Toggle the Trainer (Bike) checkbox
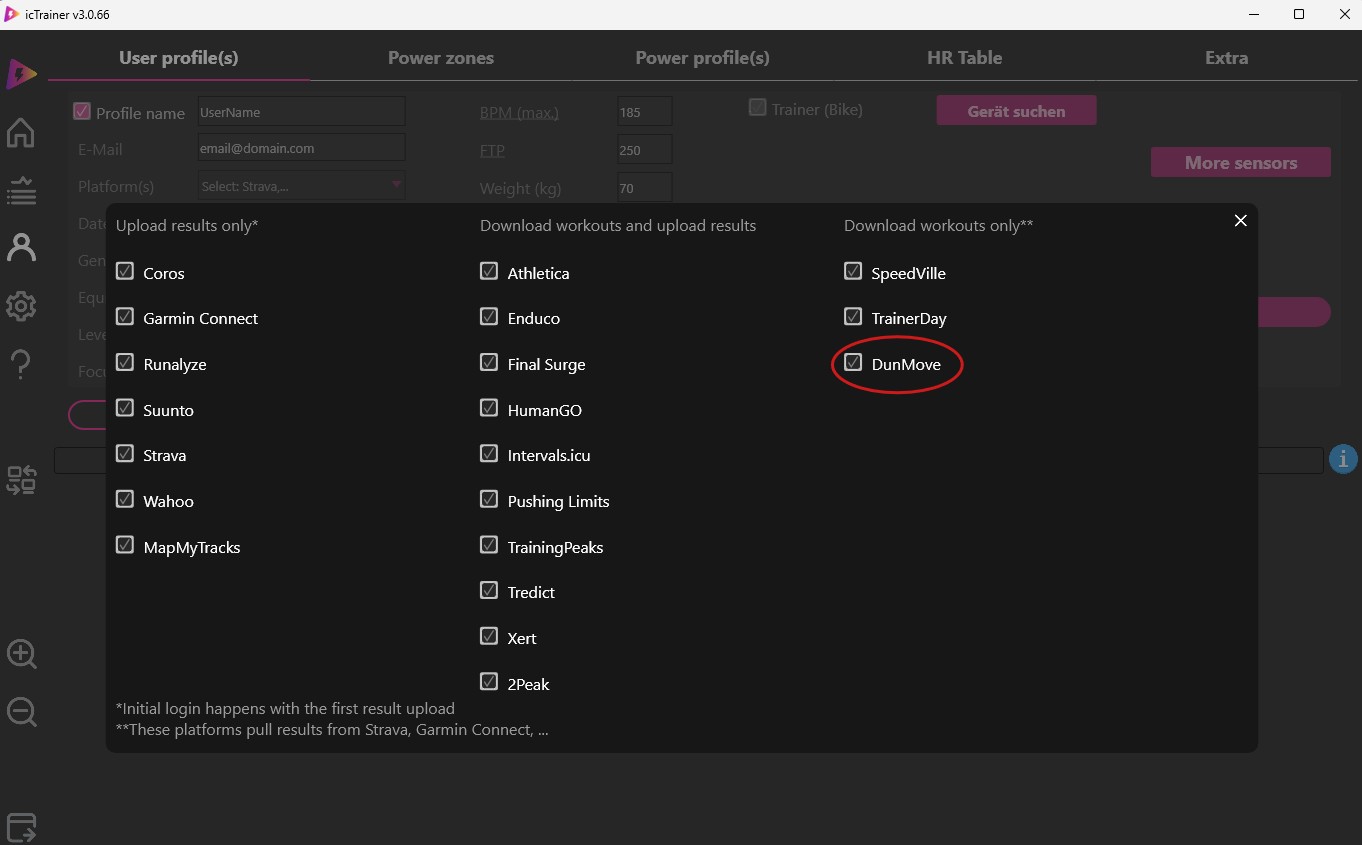 (x=758, y=107)
